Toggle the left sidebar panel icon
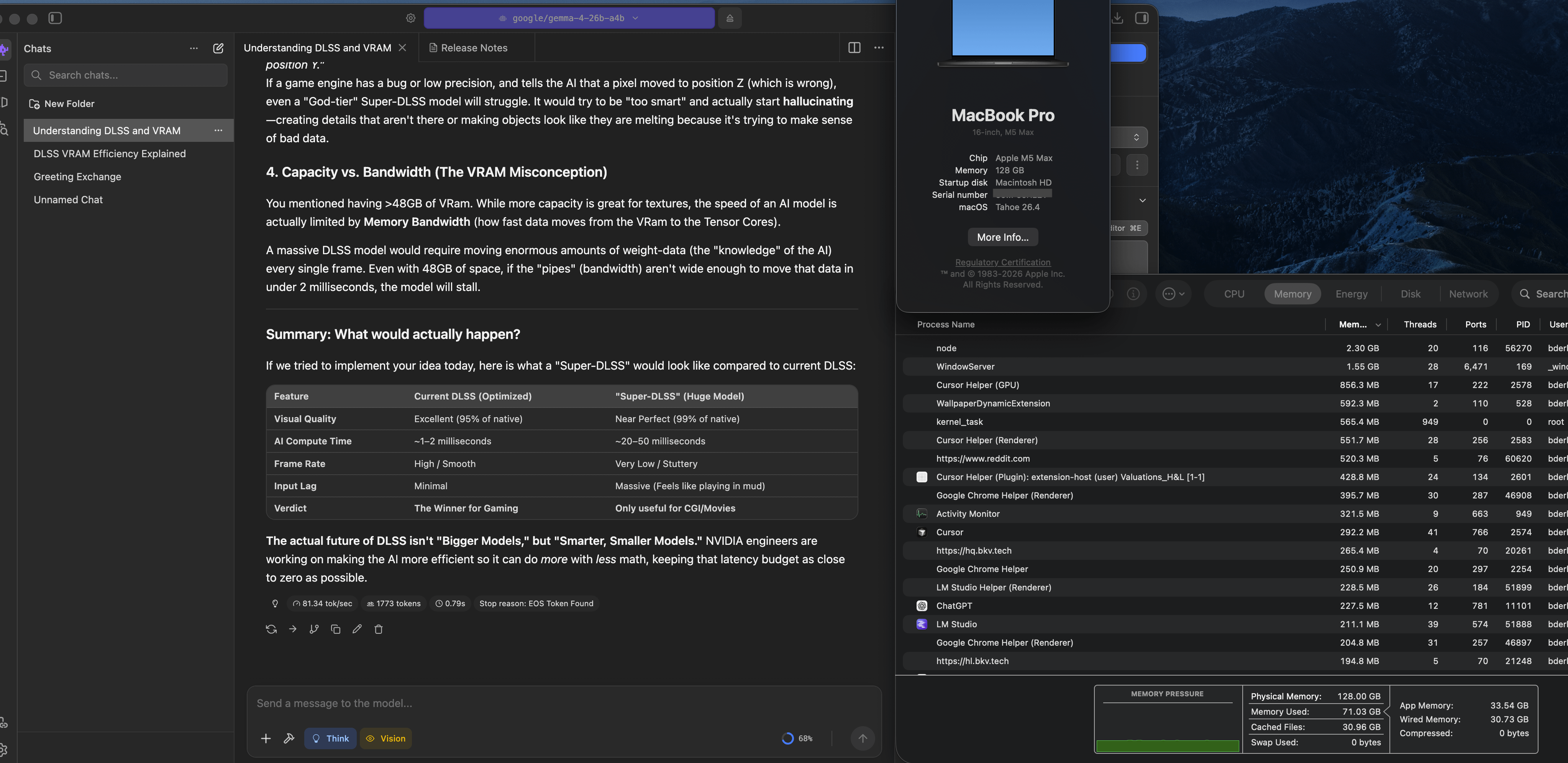The width and height of the screenshot is (1568, 763). (x=56, y=18)
